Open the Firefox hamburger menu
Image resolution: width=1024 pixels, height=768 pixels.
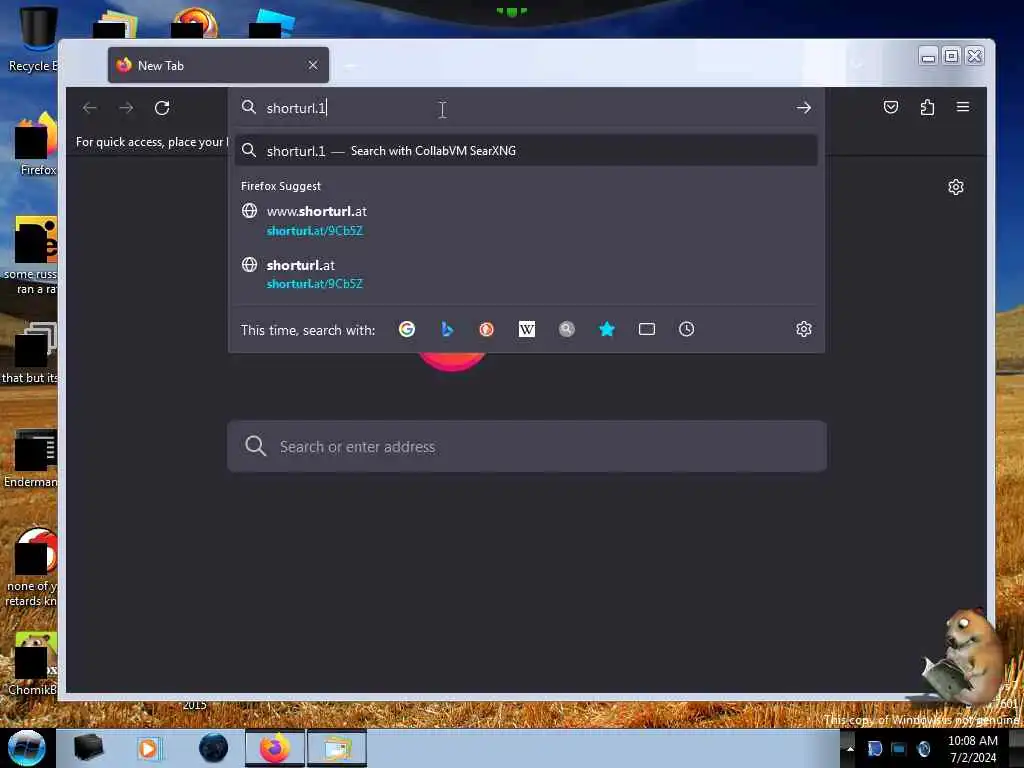pyautogui.click(x=963, y=107)
